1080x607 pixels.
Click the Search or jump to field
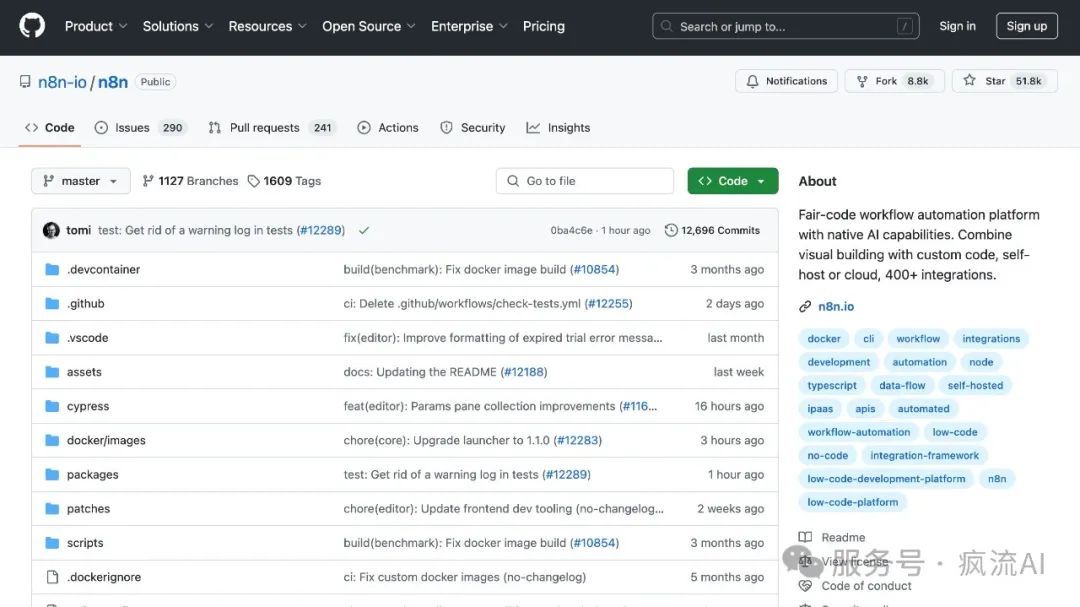click(785, 26)
